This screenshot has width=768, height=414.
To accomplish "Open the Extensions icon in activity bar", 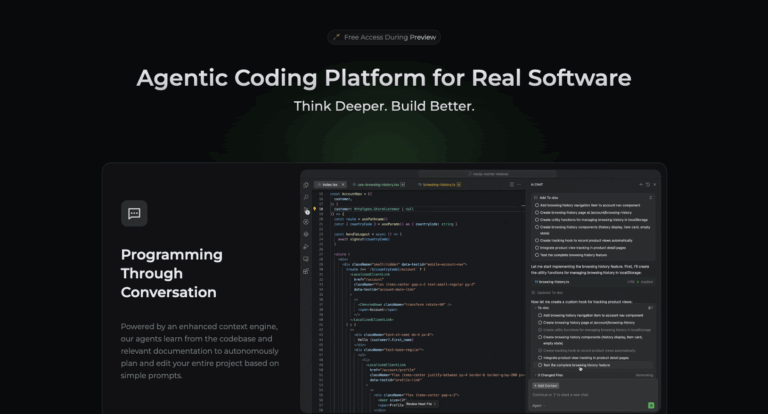I will 306,271.
